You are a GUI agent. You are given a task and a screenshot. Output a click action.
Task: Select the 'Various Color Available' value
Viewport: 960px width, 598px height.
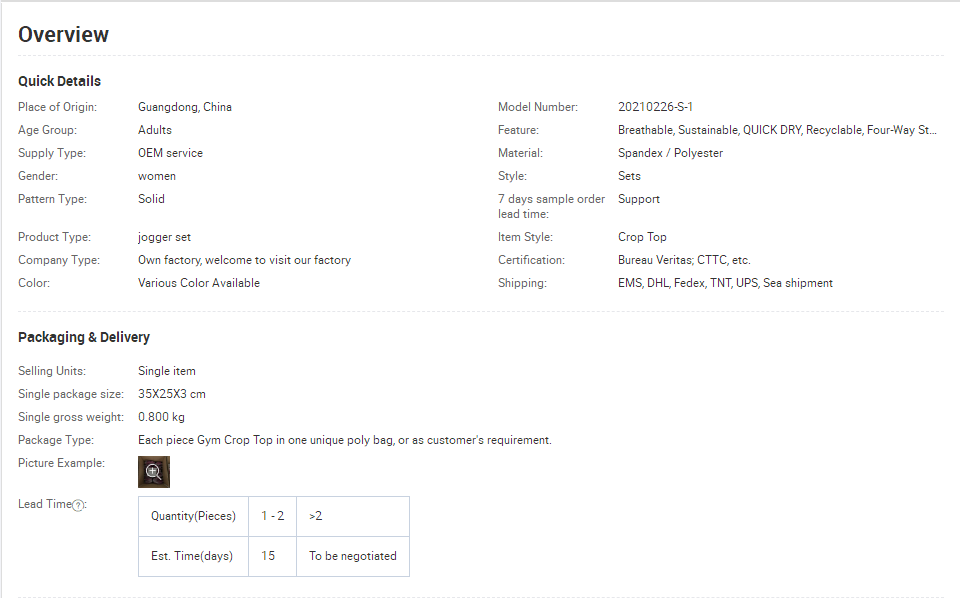(x=199, y=283)
